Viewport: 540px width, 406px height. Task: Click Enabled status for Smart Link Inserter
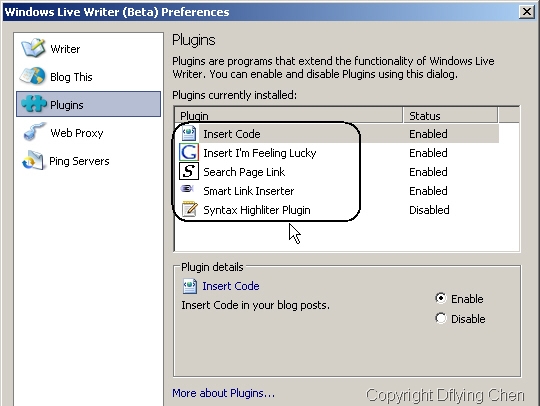pos(428,190)
